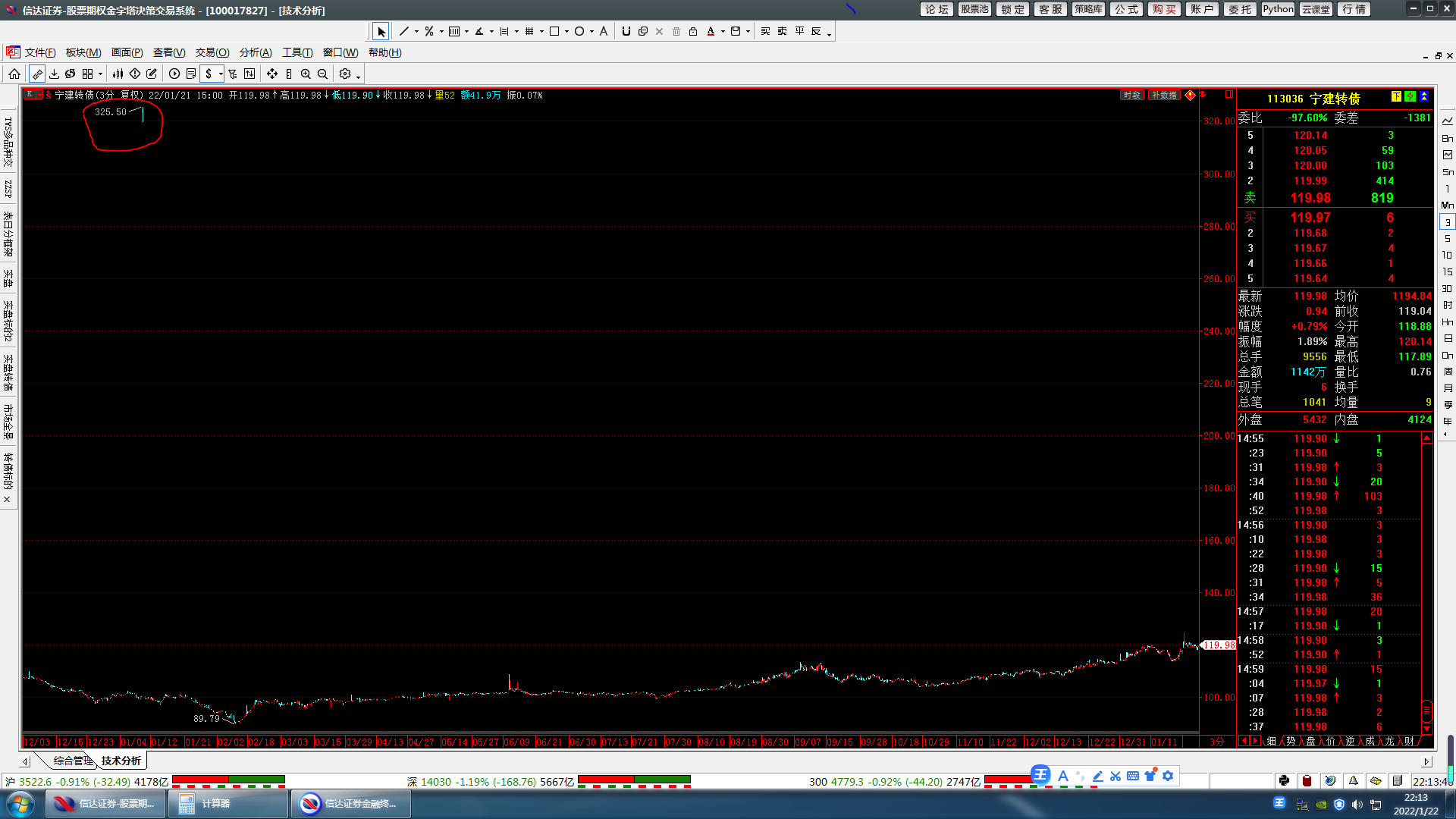Click the magnet snap drawing icon
Screen dimensions: 1456x819
tap(626, 31)
